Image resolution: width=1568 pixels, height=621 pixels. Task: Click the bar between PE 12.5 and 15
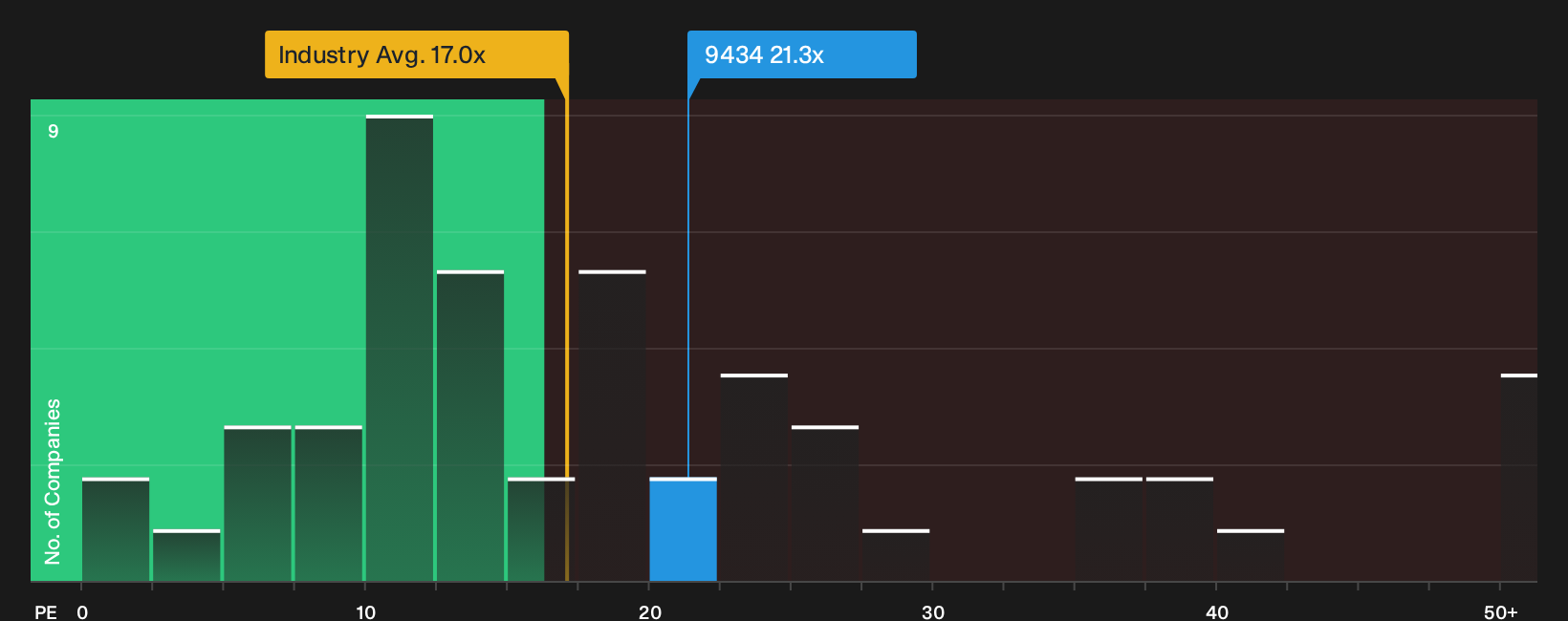[470, 426]
